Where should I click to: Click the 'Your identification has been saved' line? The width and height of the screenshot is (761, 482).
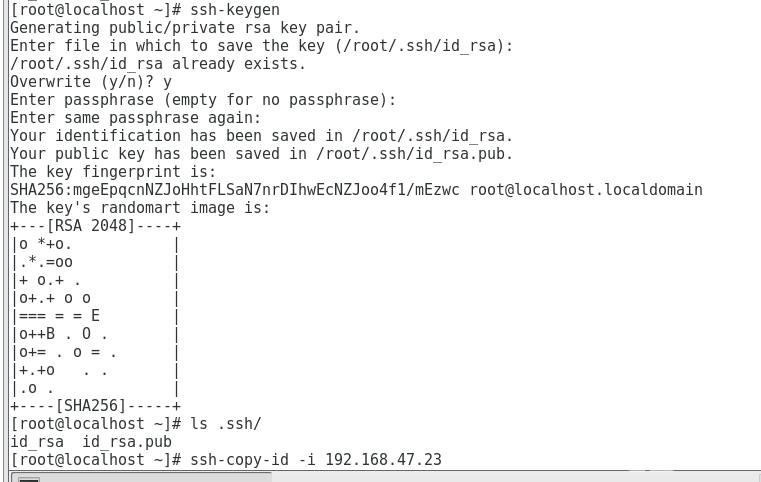[262, 135]
